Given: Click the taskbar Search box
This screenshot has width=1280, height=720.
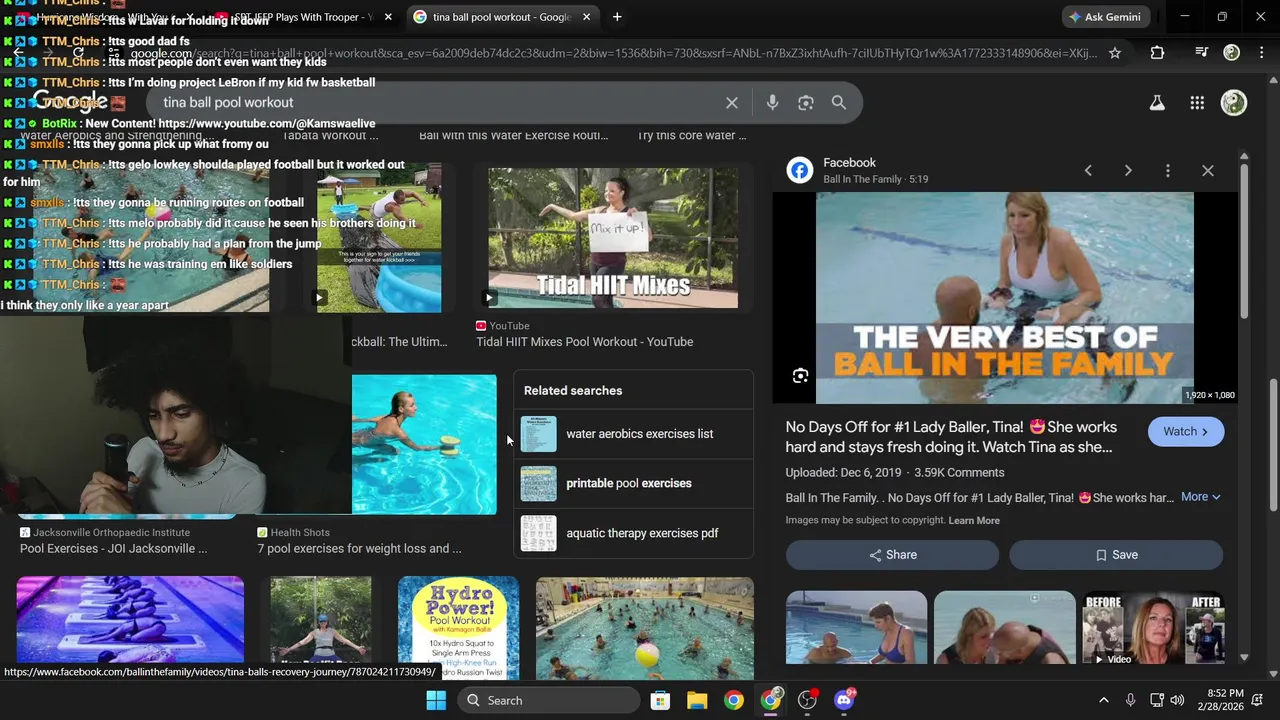Looking at the screenshot, I should 550,700.
